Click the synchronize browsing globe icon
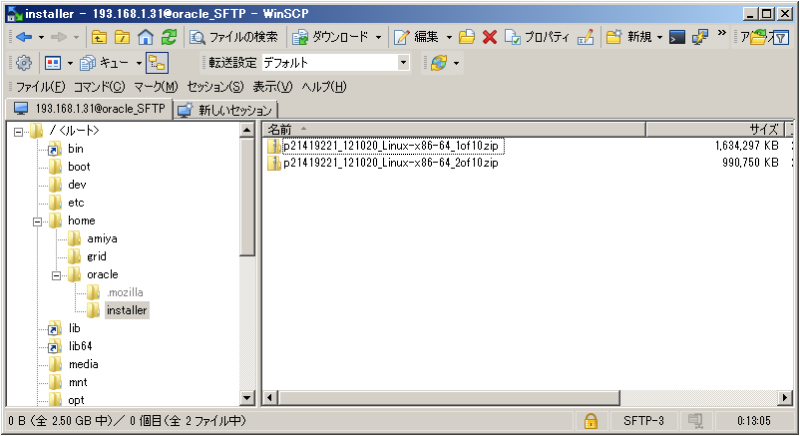 [x=439, y=63]
